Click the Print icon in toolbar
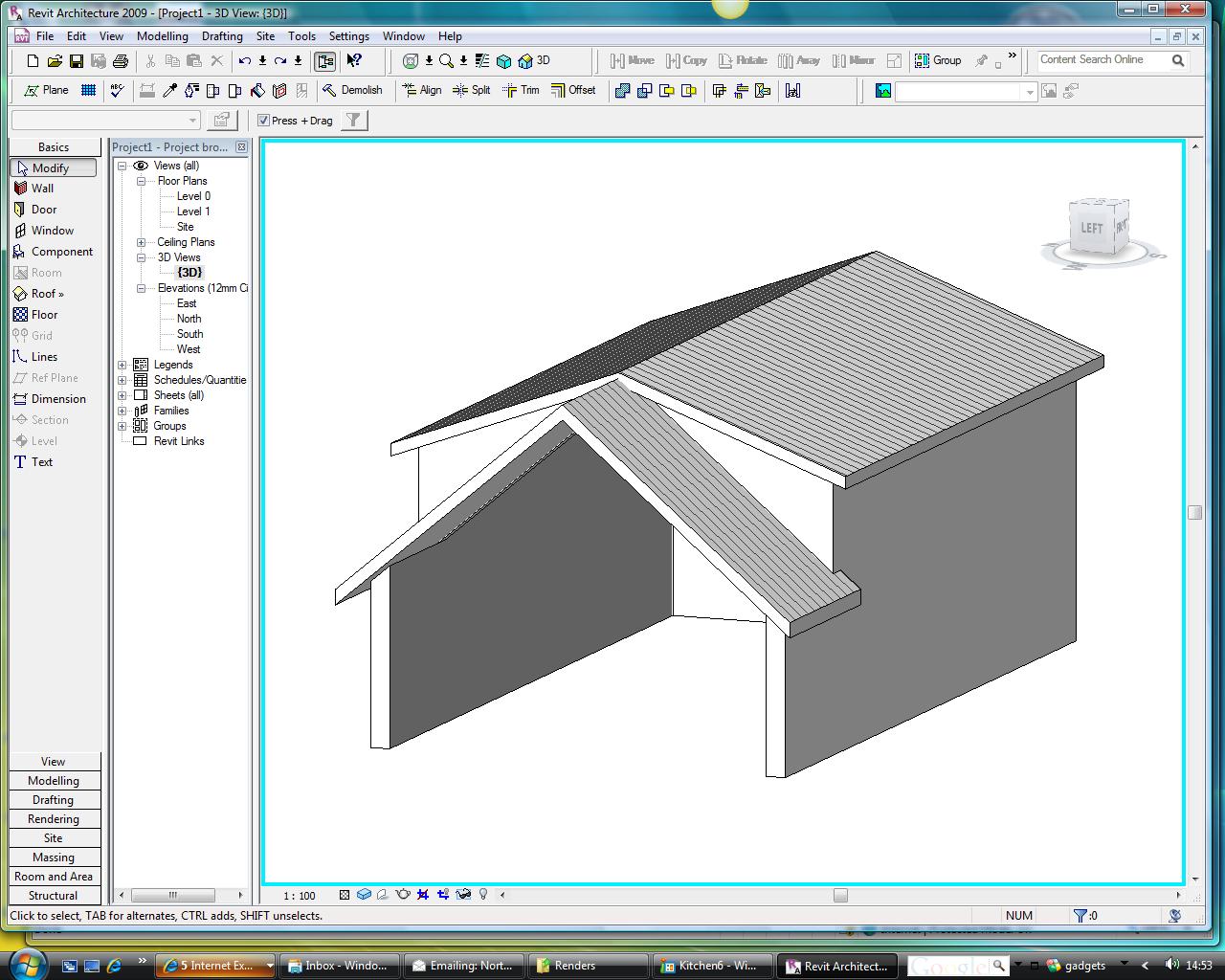The width and height of the screenshot is (1225, 980). (120, 60)
